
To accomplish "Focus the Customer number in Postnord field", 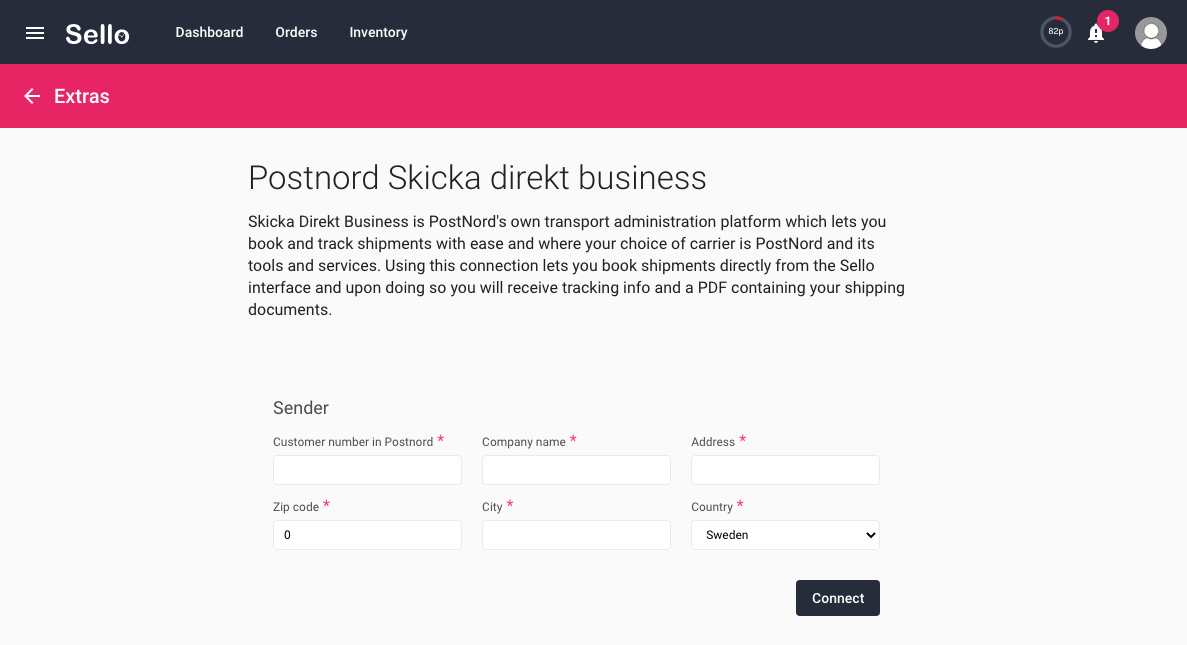I will point(367,470).
